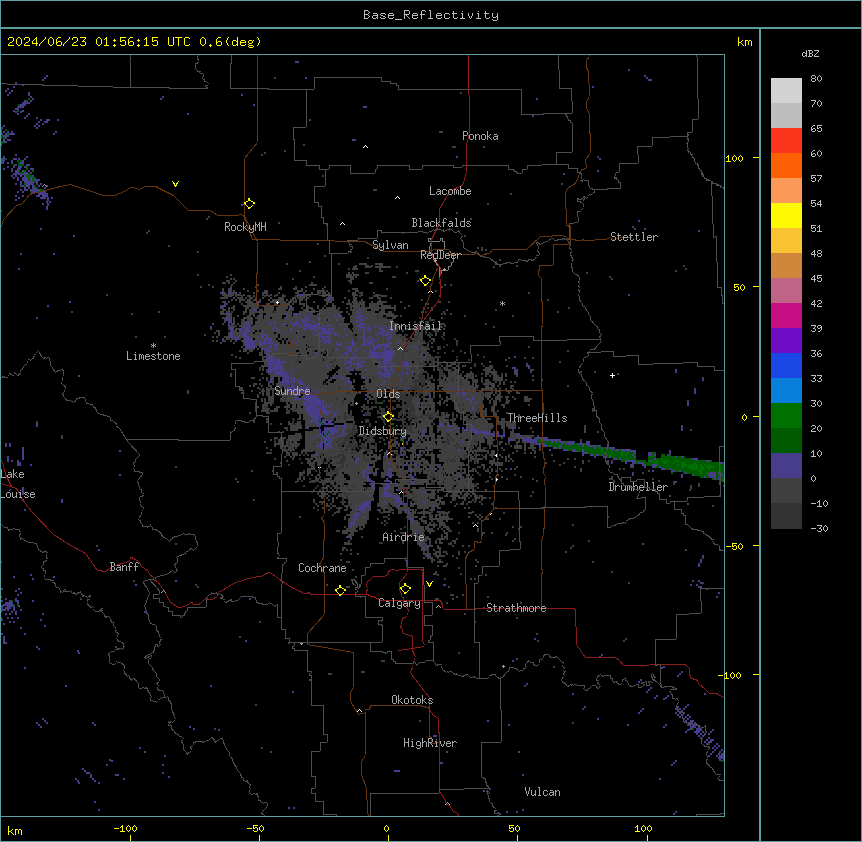The width and height of the screenshot is (862, 842).
Task: Click the white plus marker near Drumheller region
Action: (612, 375)
